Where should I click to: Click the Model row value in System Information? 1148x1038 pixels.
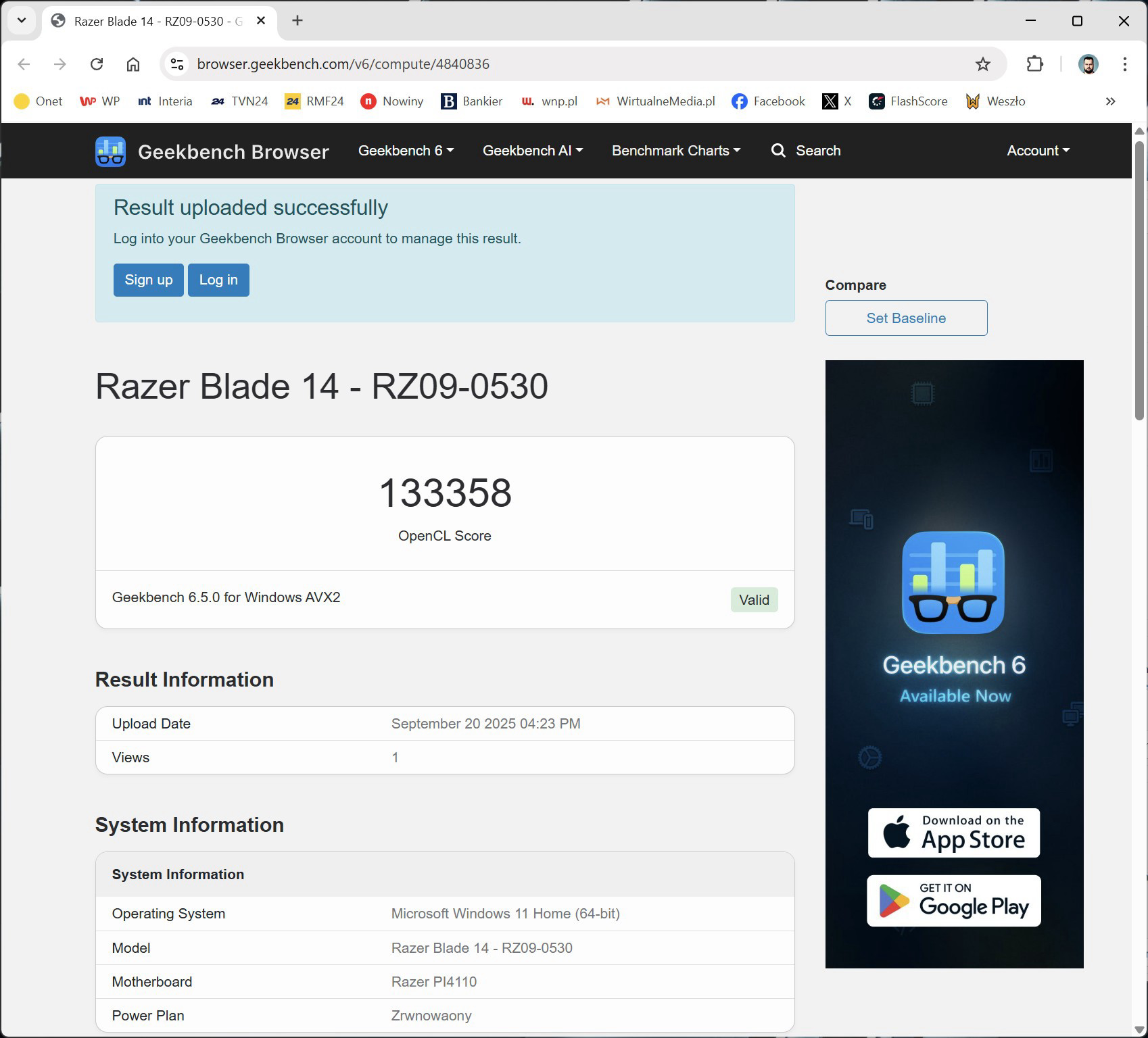[482, 948]
